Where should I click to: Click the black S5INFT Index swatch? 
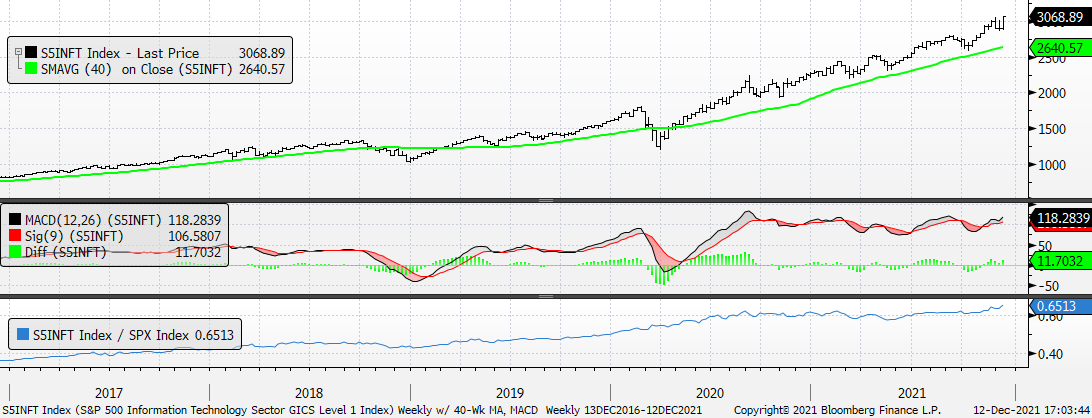(31, 53)
